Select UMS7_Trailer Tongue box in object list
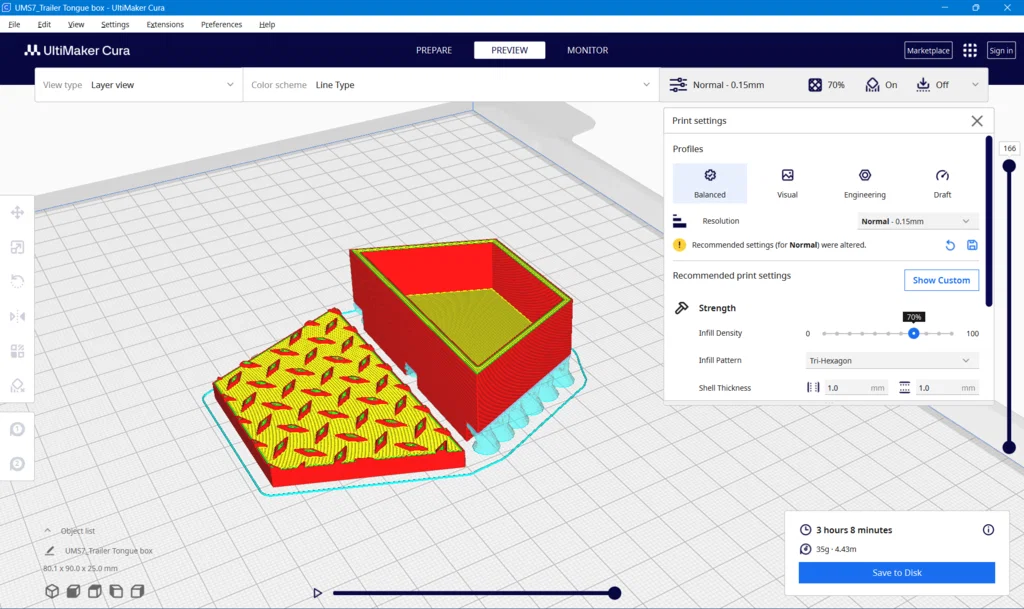 [x=108, y=551]
